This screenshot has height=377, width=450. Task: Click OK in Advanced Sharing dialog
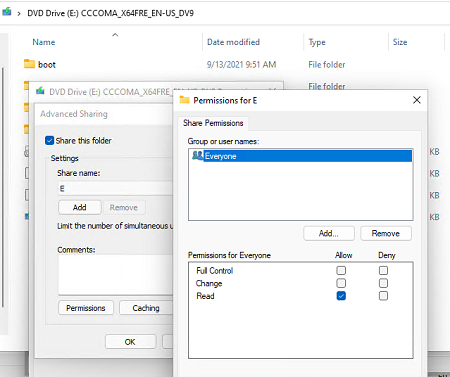[130, 342]
